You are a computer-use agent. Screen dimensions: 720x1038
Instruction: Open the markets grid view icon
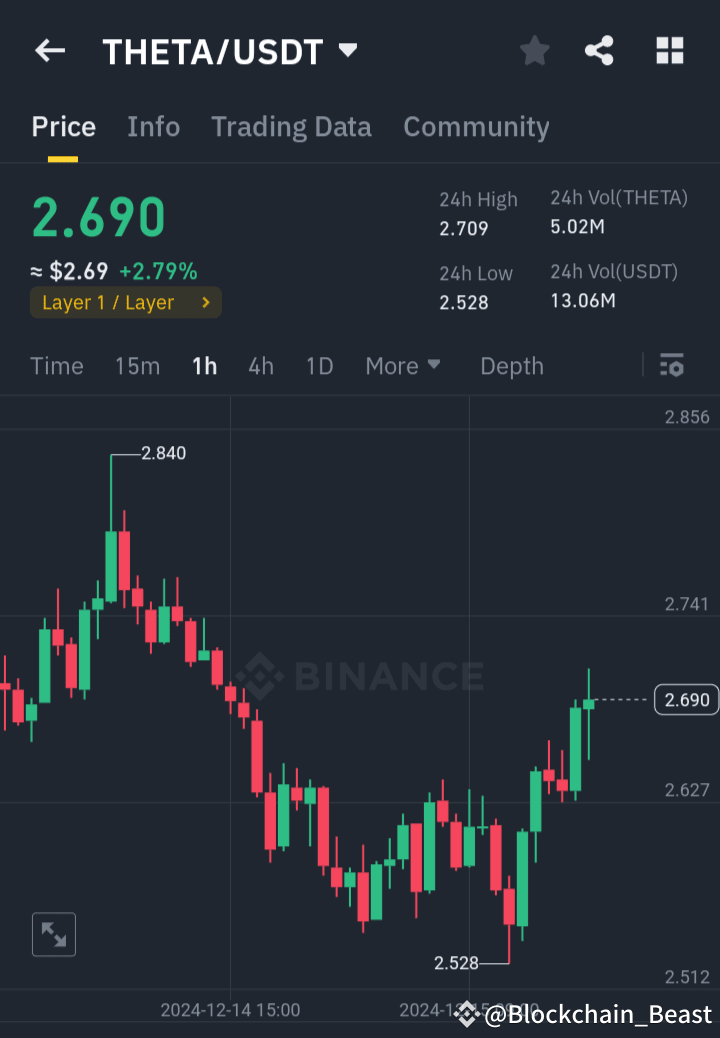[669, 50]
